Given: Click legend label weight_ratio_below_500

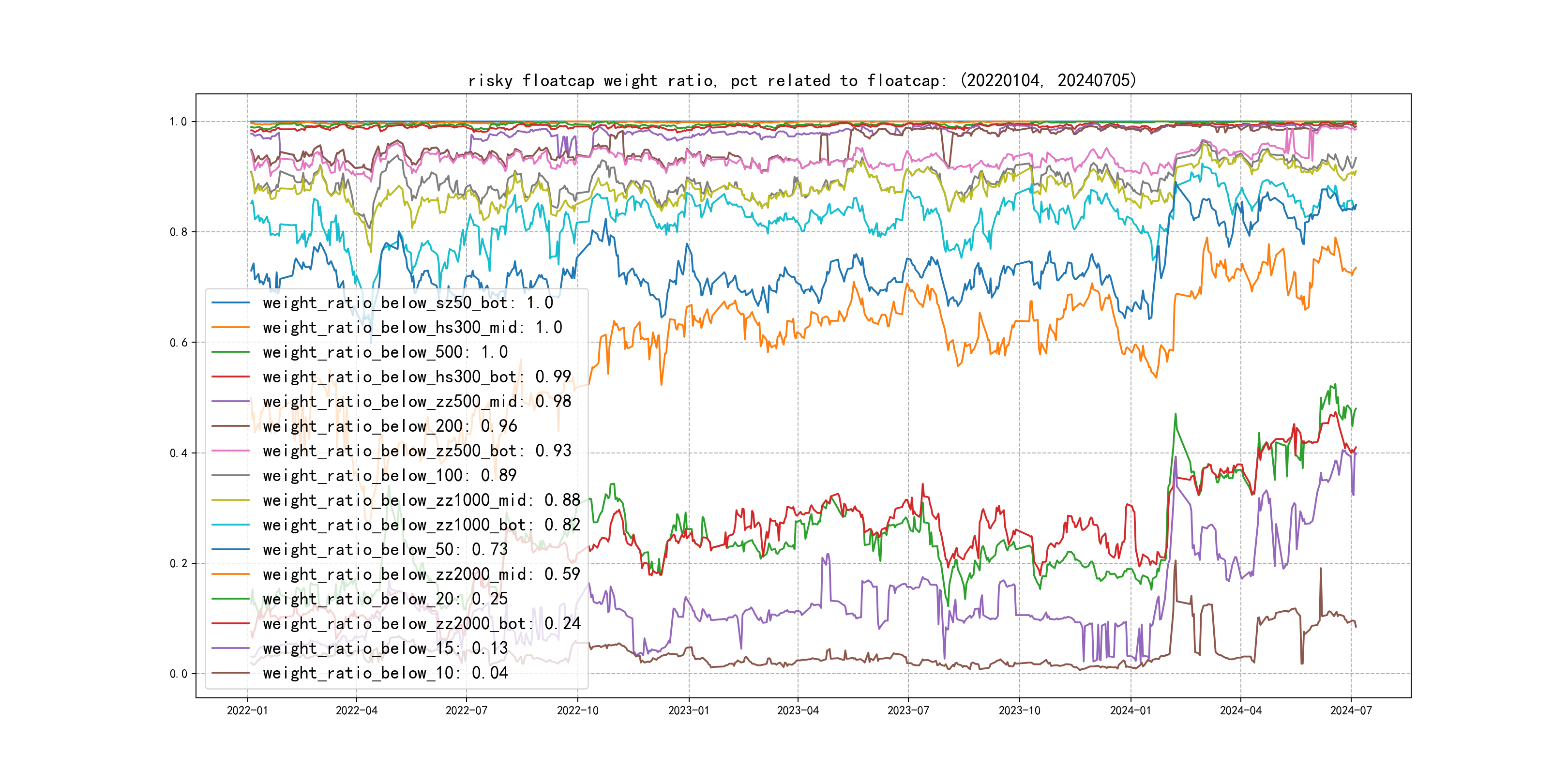Looking at the screenshot, I should pos(385,352).
